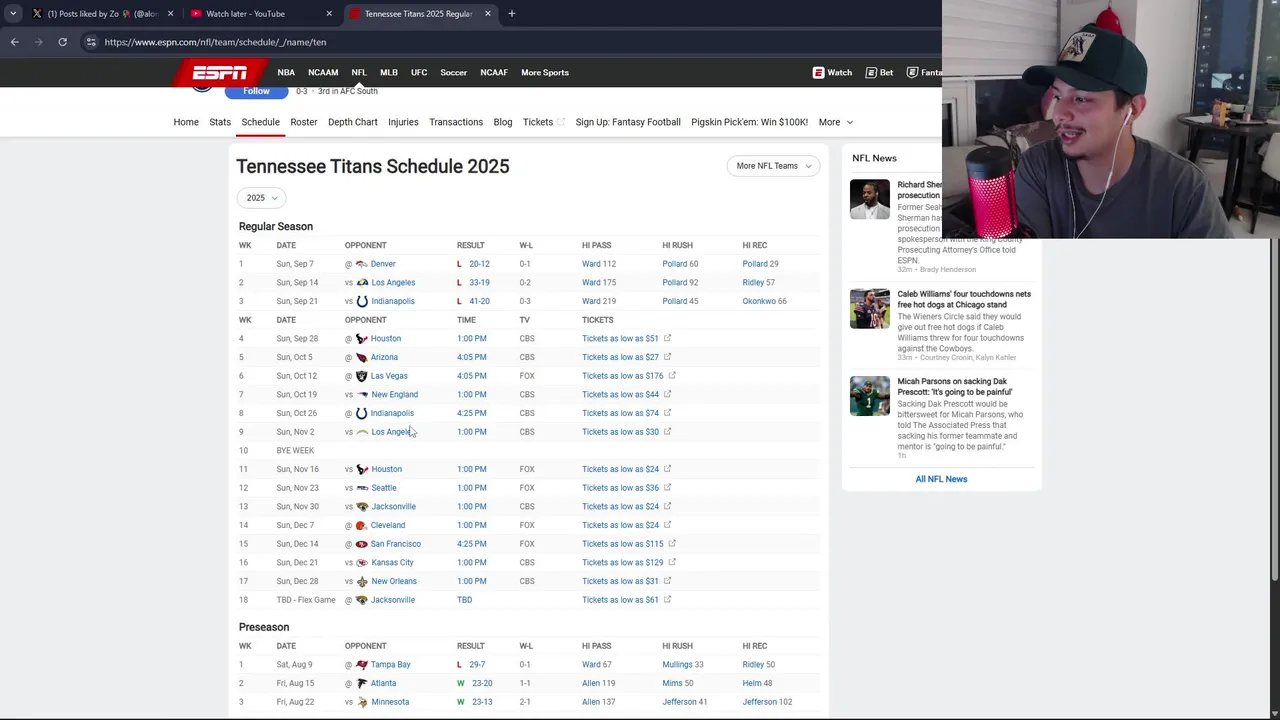Open the Tickets tab link
Image resolution: width=1280 pixels, height=720 pixels.
pos(538,122)
